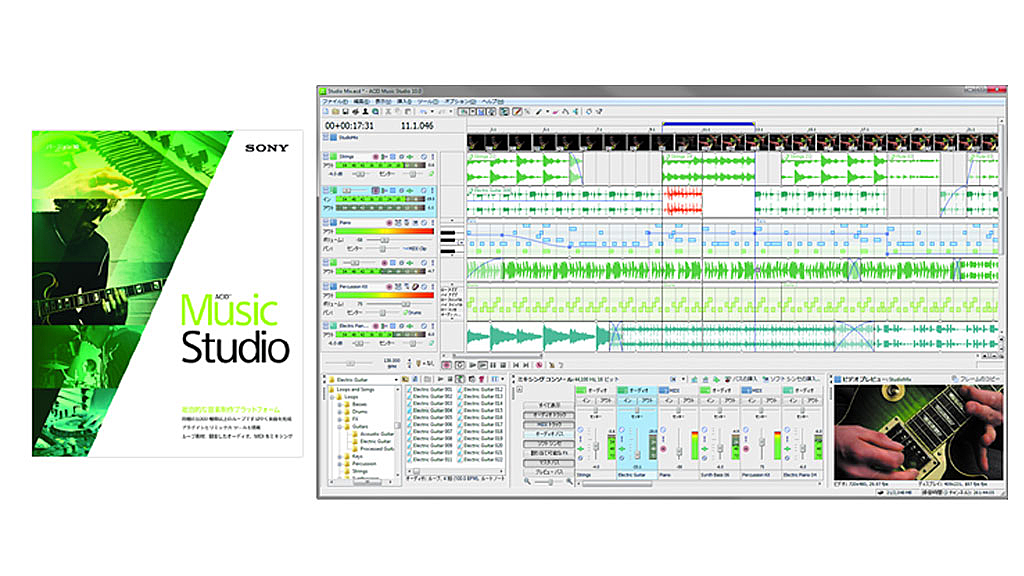Collapse the Guitars folder in Explorer tree
Image resolution: width=1024 pixels, height=576 pixels.
pos(340,426)
